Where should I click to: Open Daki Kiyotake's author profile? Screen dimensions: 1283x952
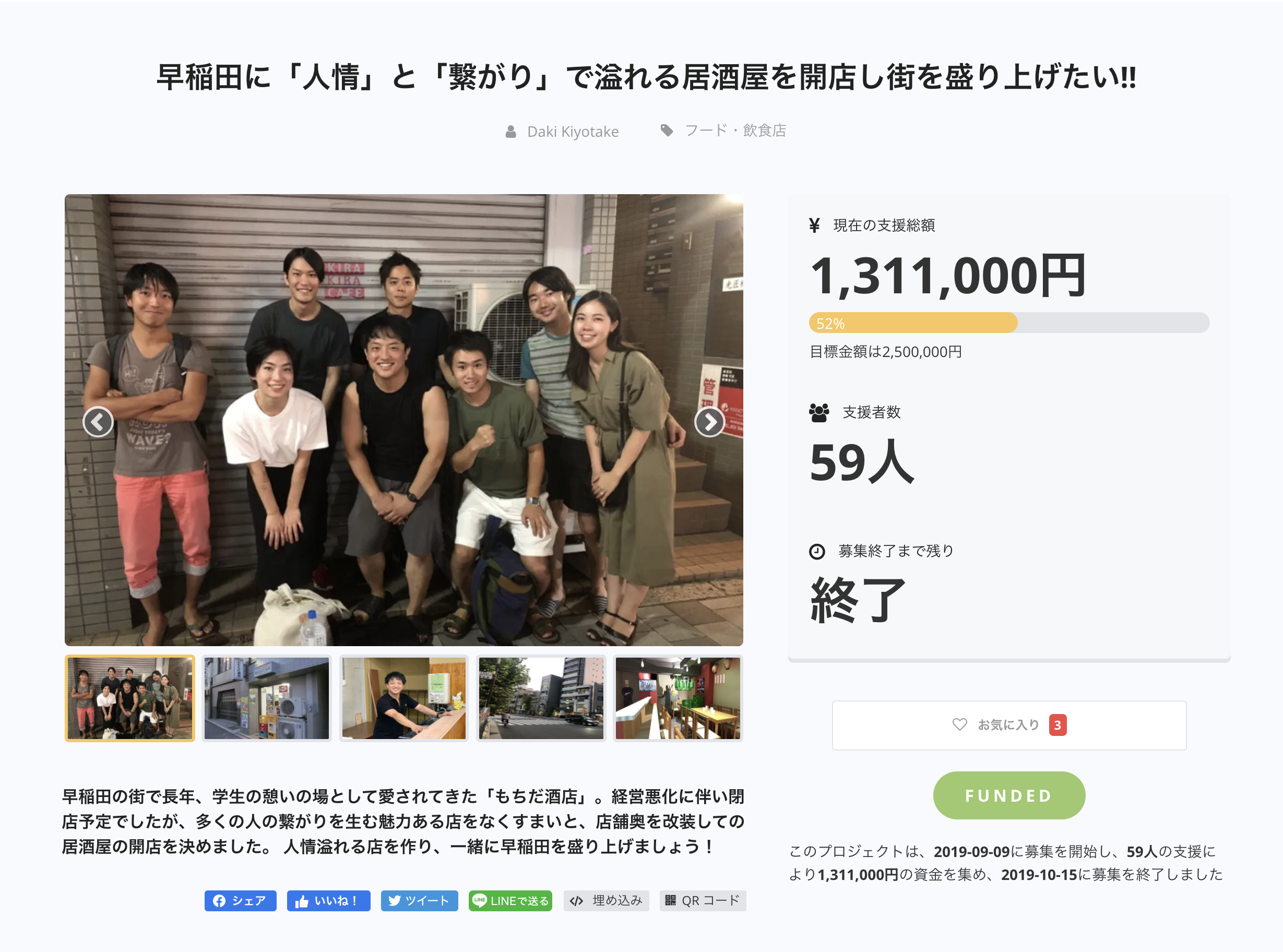point(572,132)
